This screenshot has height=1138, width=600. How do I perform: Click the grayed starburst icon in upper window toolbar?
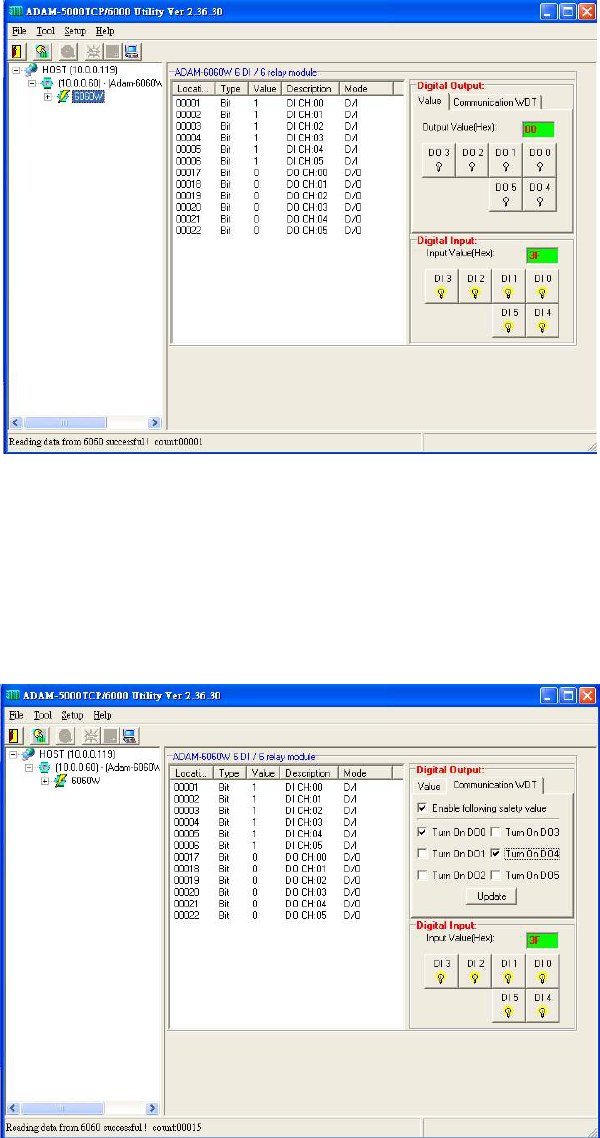pyautogui.click(x=94, y=51)
